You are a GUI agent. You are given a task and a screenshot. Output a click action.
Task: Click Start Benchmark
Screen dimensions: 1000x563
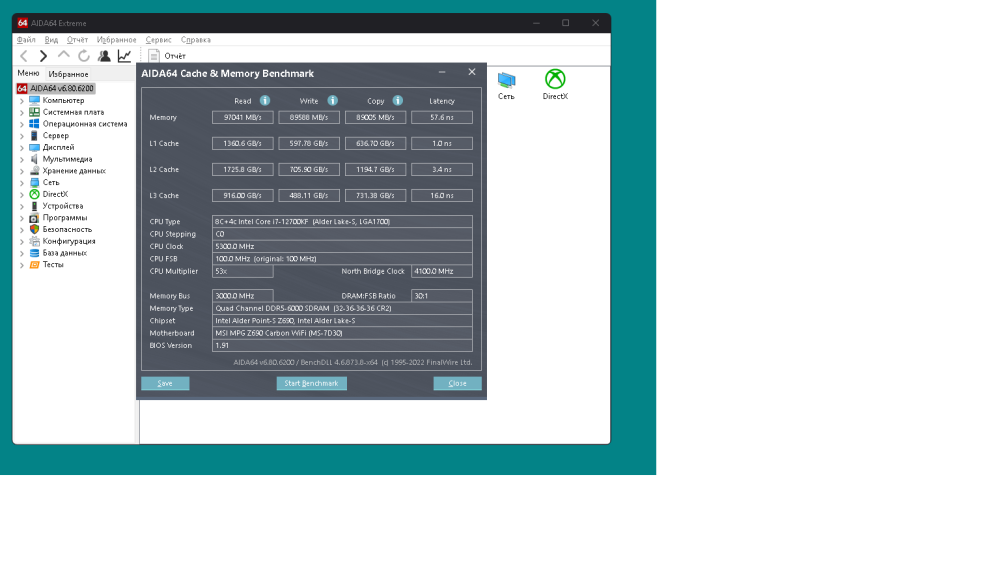click(x=311, y=383)
